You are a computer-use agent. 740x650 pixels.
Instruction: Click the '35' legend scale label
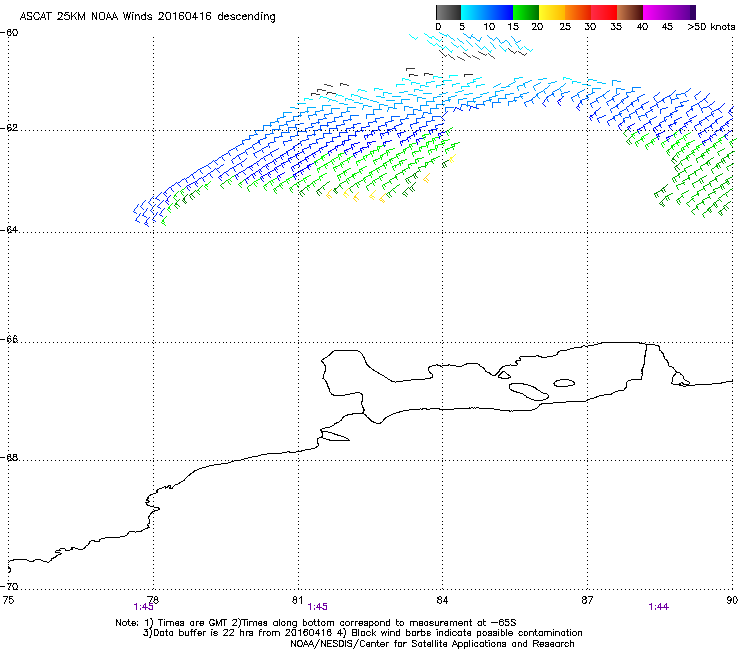(616, 27)
